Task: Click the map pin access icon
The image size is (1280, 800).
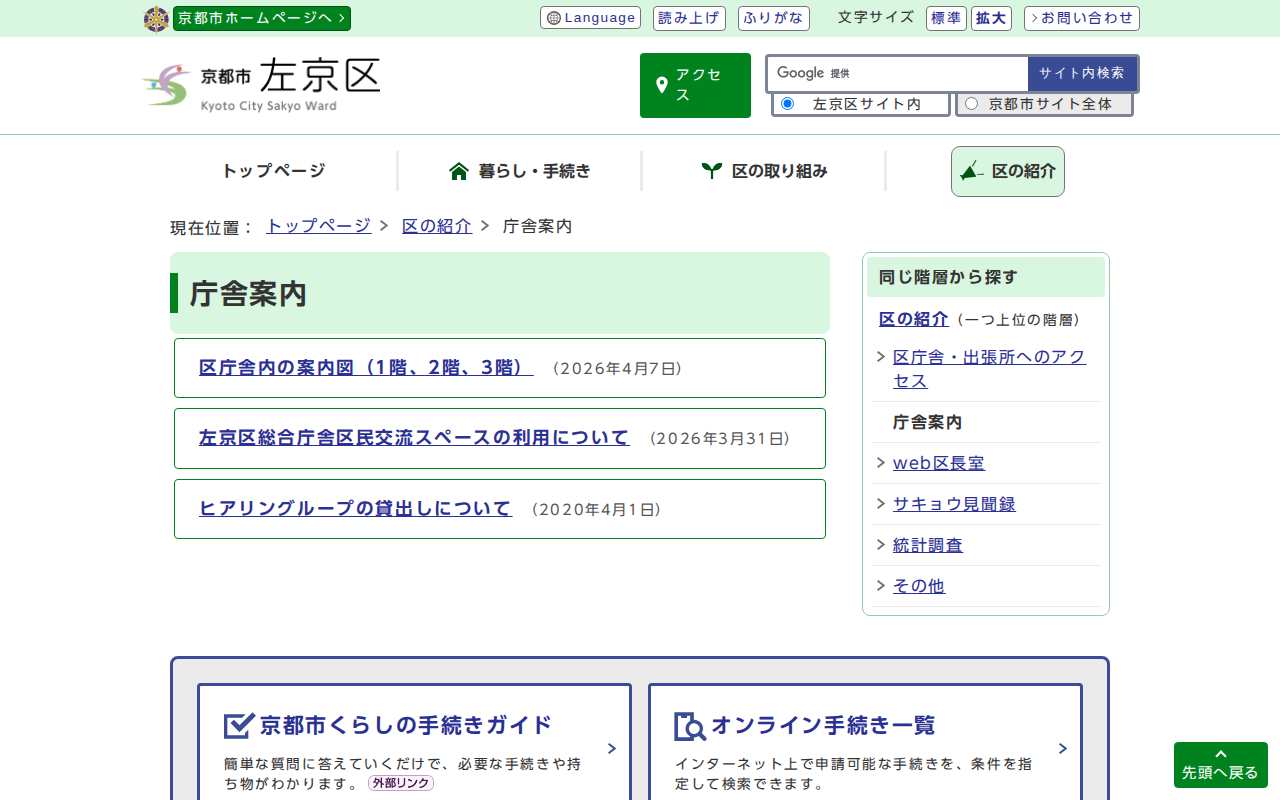Action: (x=661, y=85)
